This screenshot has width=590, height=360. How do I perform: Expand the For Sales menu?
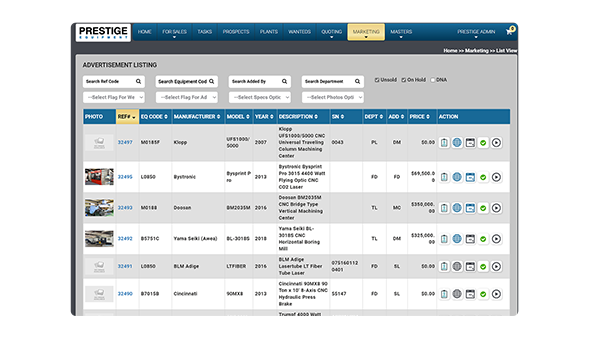pyautogui.click(x=174, y=32)
